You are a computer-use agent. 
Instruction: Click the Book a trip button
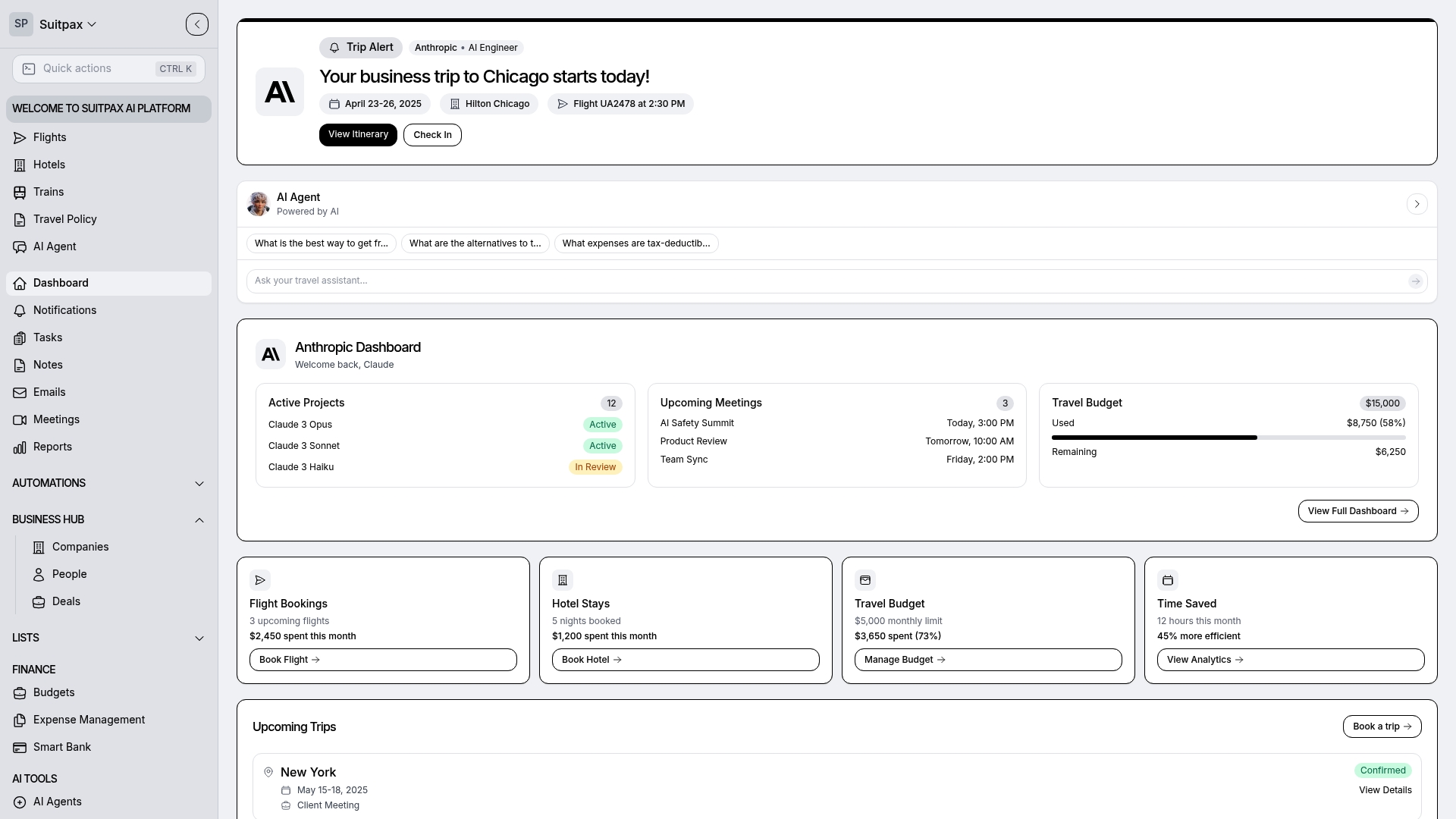click(1382, 726)
